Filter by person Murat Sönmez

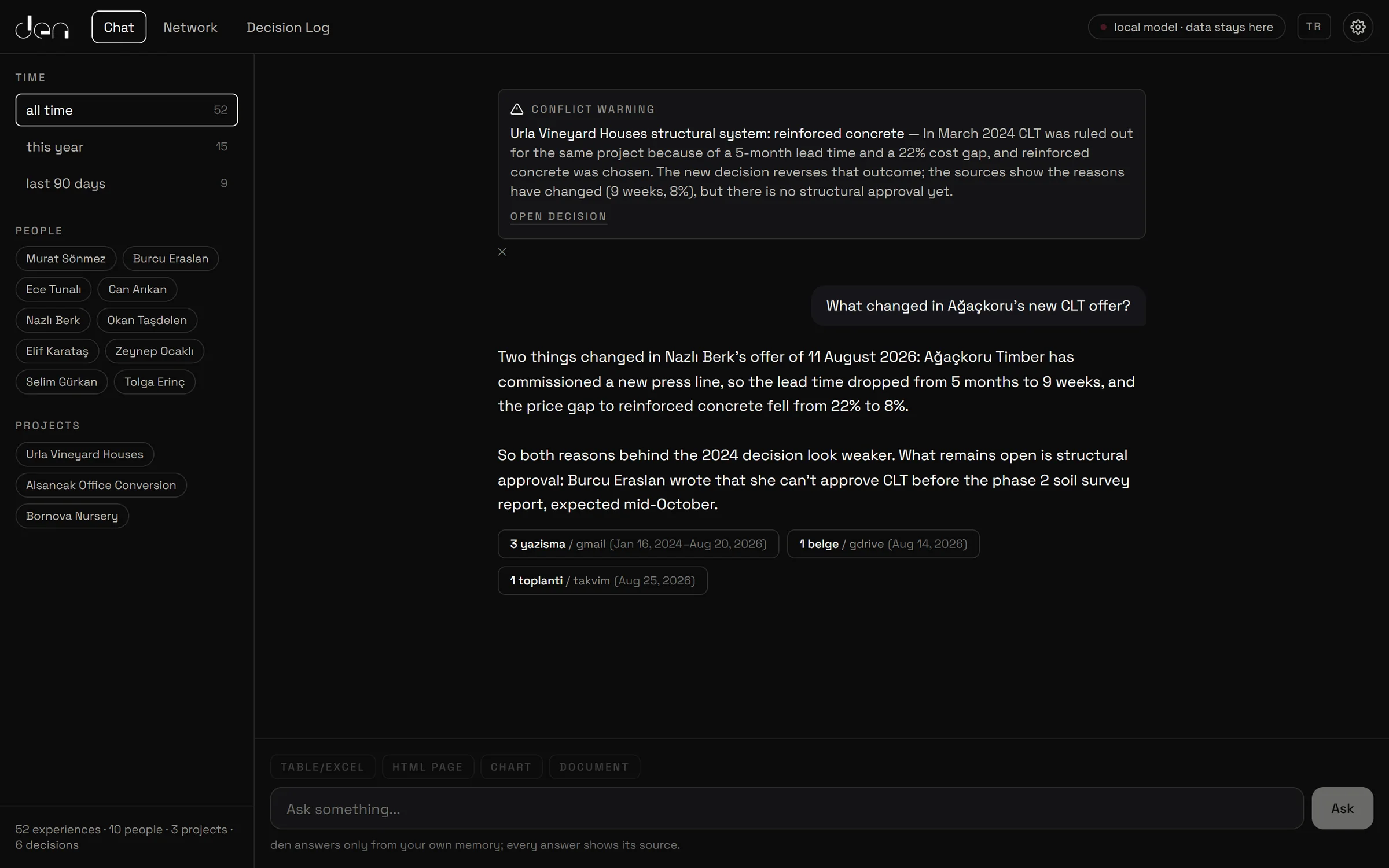66,258
